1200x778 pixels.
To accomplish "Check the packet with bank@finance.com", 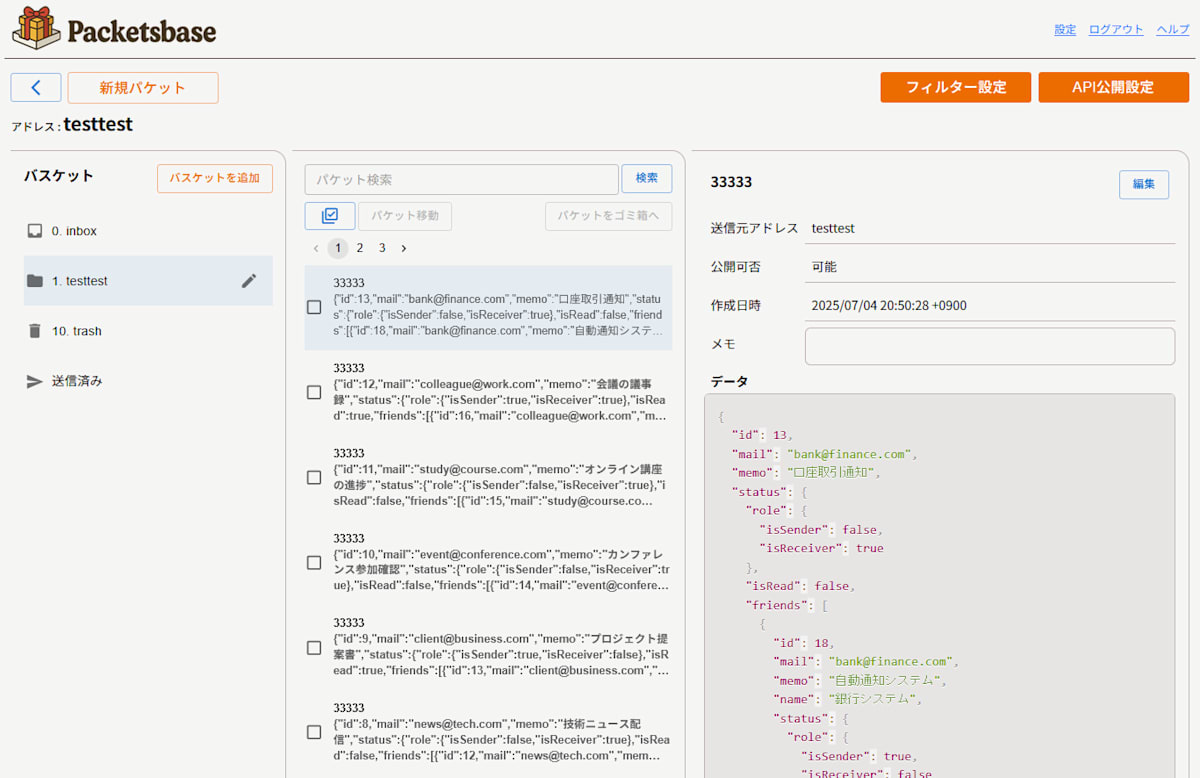I will point(314,307).
